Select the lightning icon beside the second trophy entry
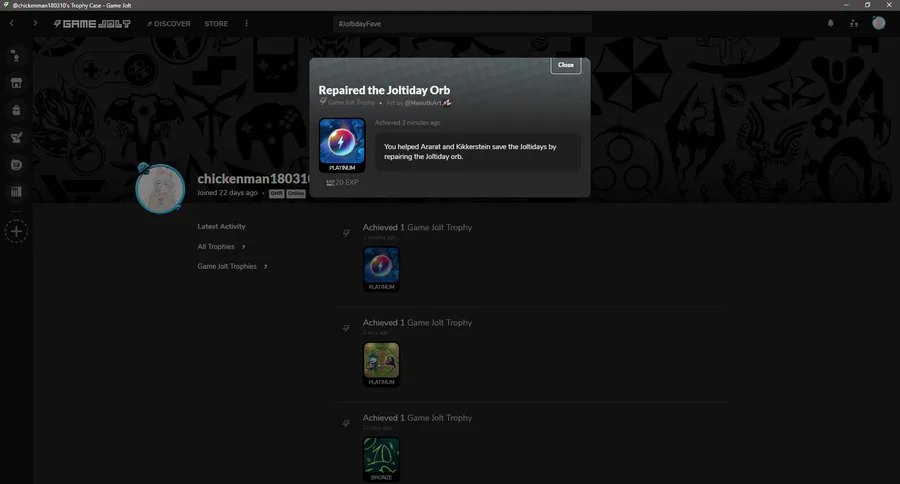Screen dimensions: 900x484 [x=346, y=328]
